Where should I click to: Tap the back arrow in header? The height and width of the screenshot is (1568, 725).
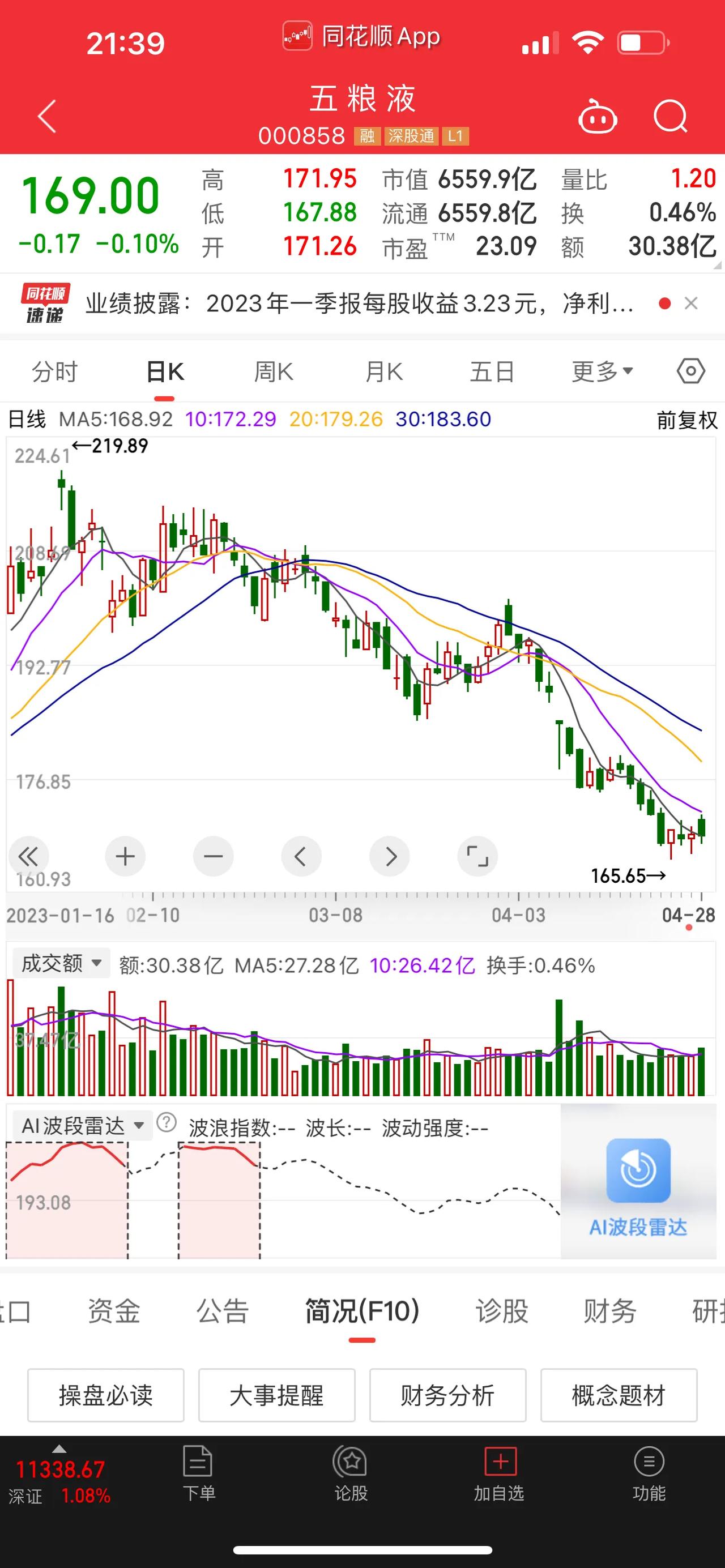(47, 116)
